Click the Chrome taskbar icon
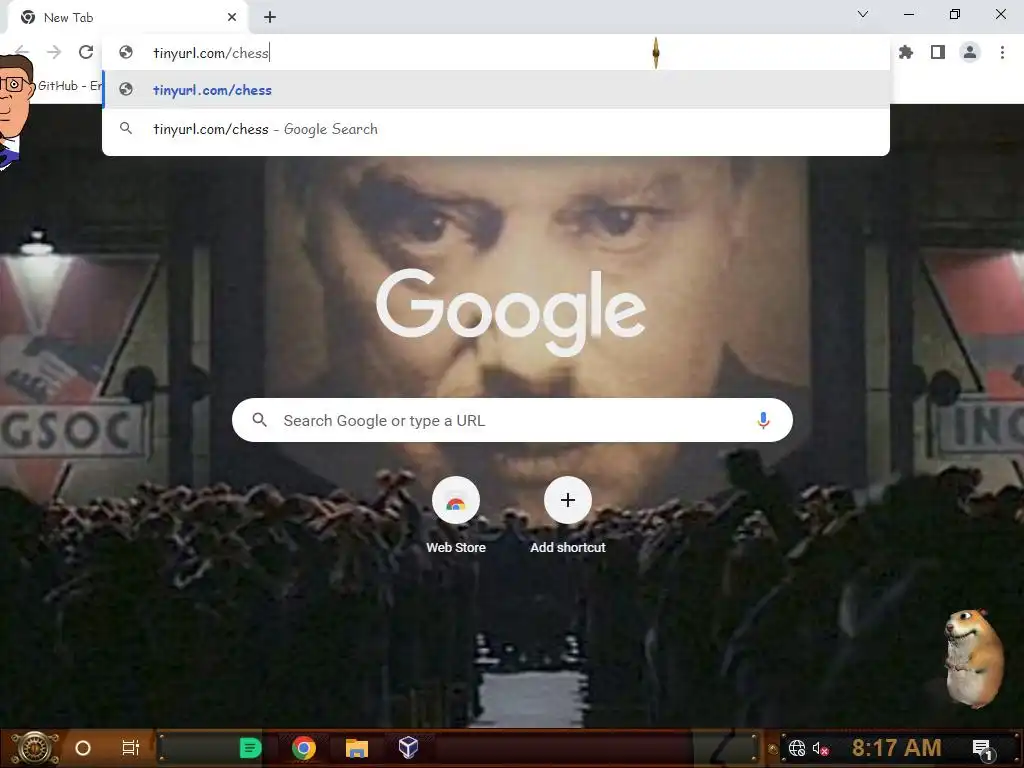The height and width of the screenshot is (768, 1024). pos(304,748)
